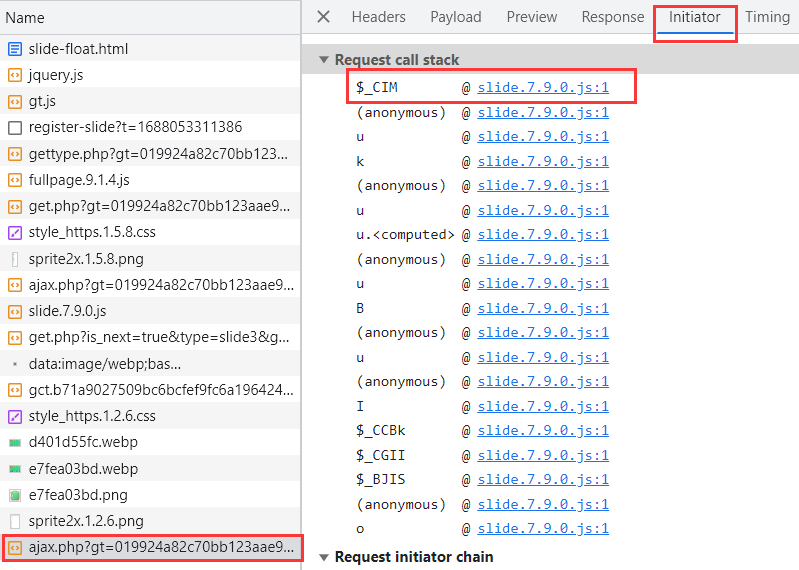The height and width of the screenshot is (570, 799).
Task: Select slide-float.html document icon
Action: [15, 49]
